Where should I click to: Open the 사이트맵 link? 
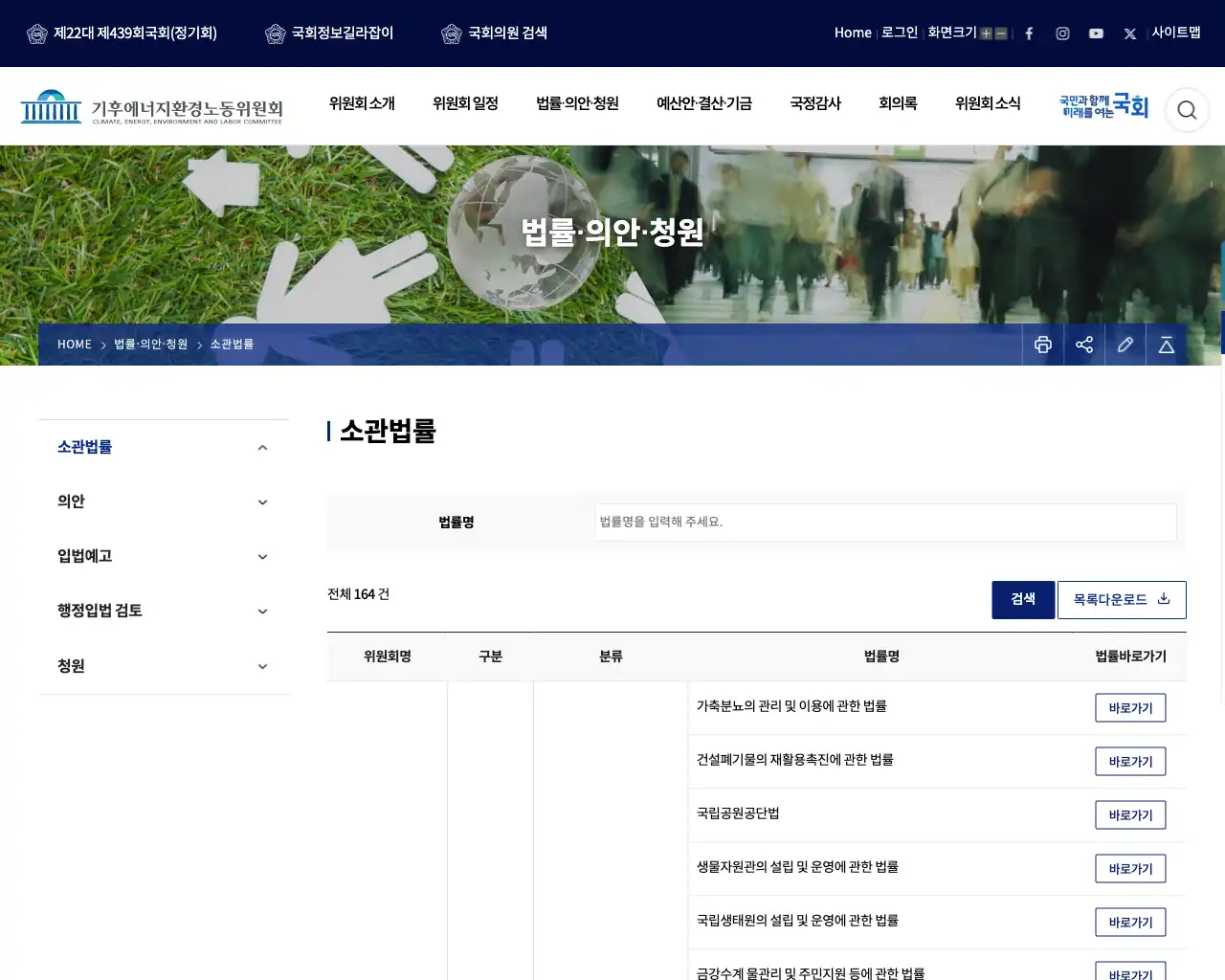1176,33
